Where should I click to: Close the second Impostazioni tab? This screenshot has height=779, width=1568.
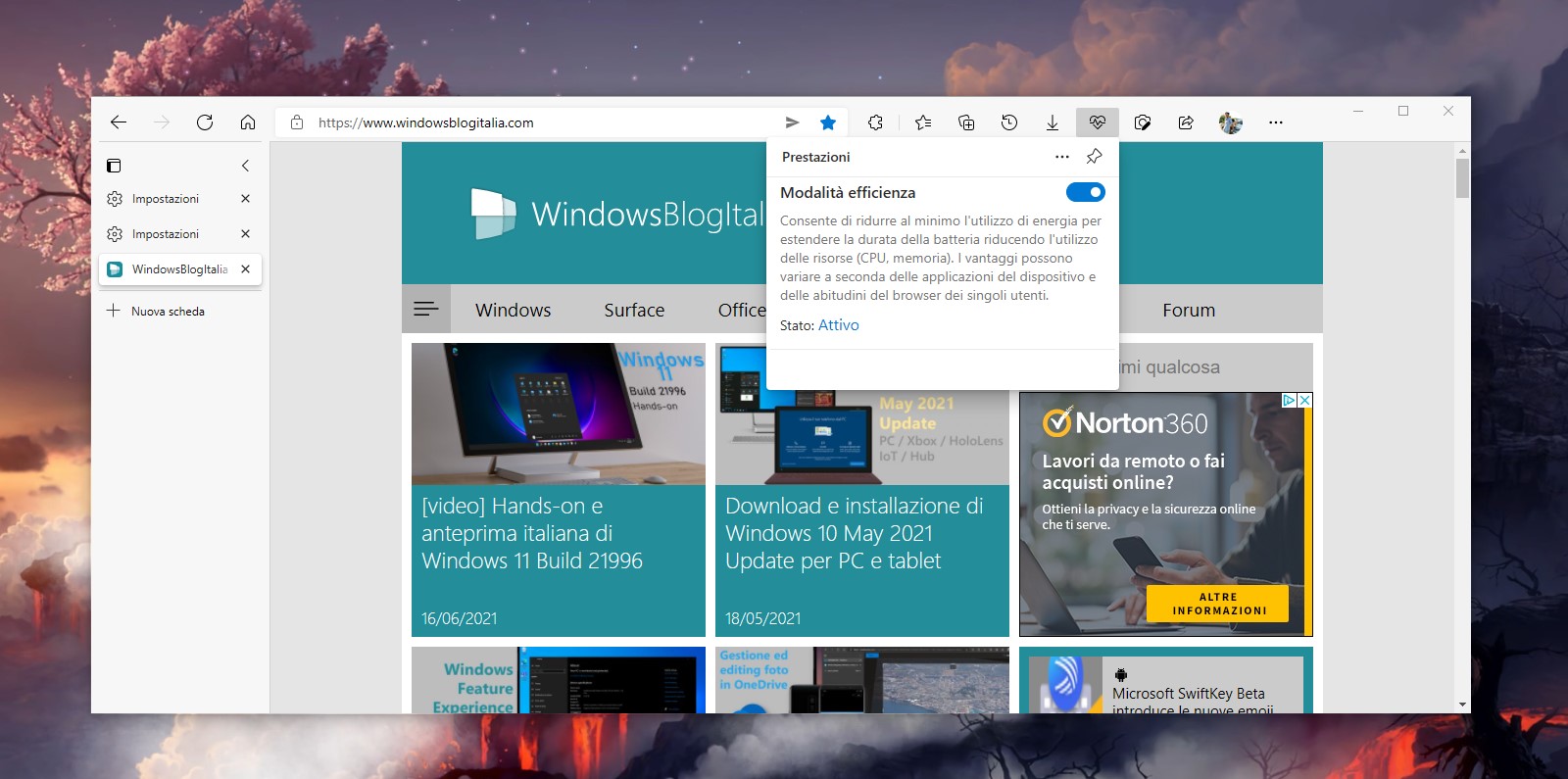[245, 234]
